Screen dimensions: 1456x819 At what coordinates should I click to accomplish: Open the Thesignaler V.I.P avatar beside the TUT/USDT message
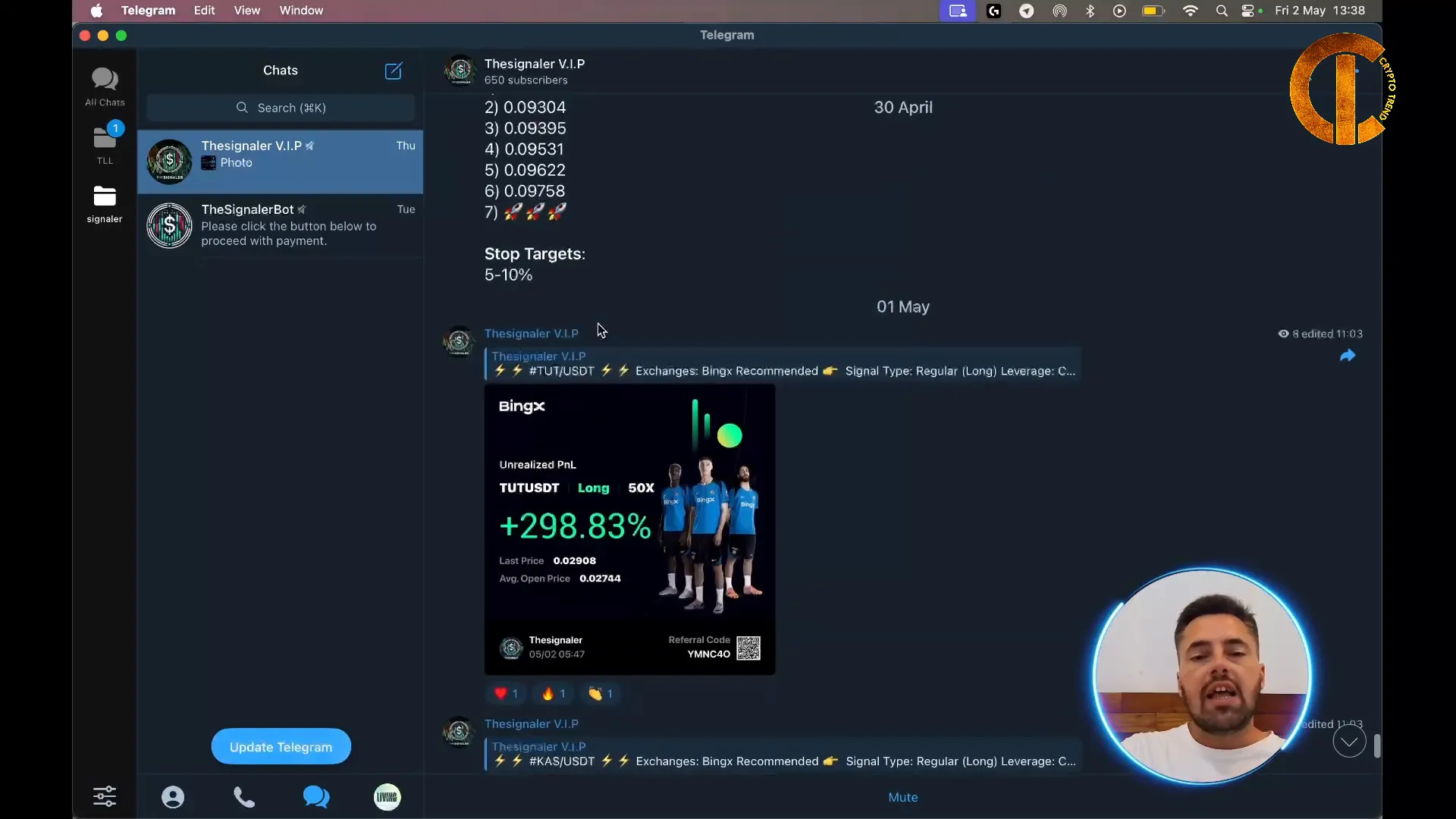[459, 341]
